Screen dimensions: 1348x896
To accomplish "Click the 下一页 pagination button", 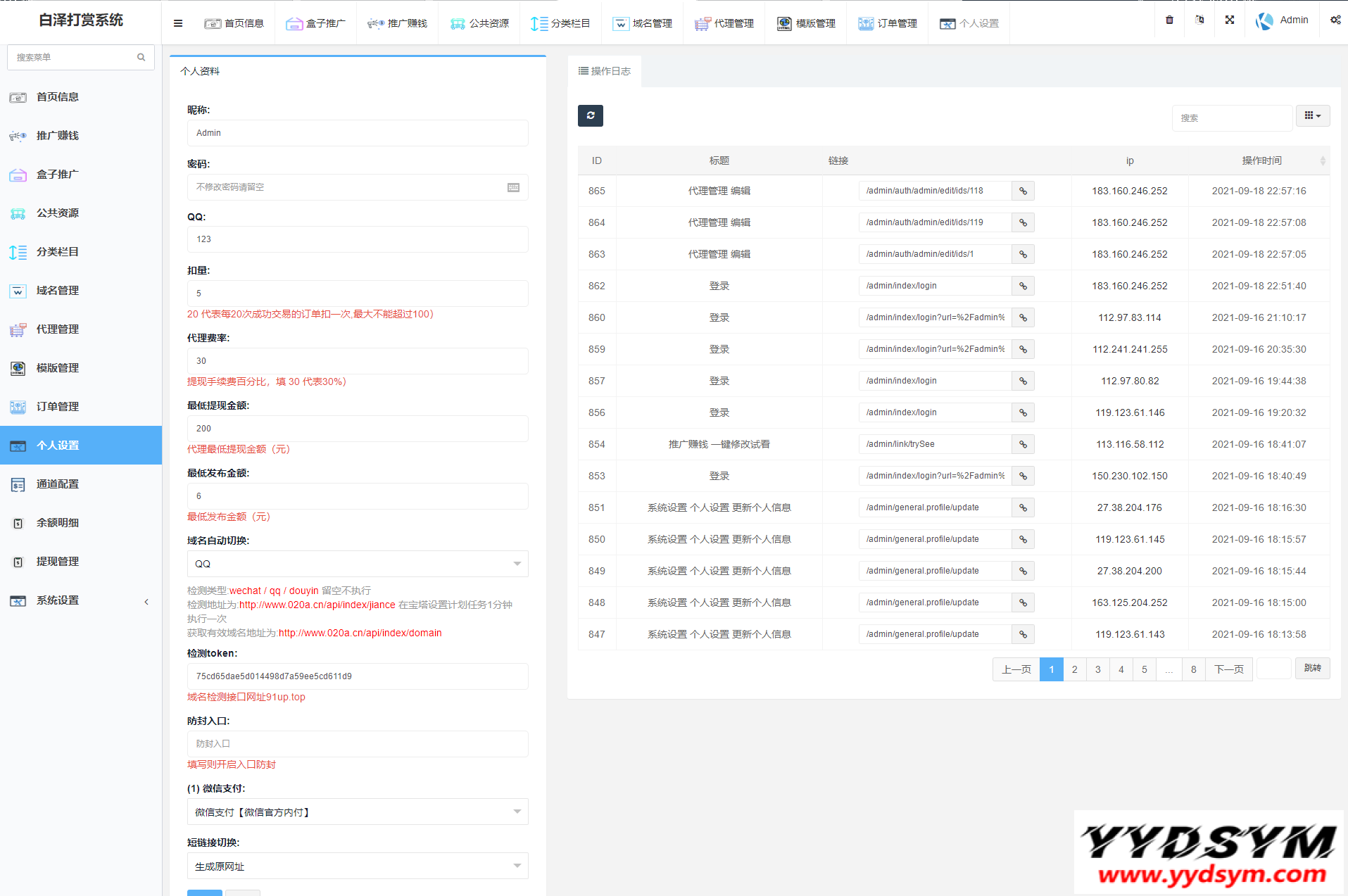I will pyautogui.click(x=1228, y=669).
